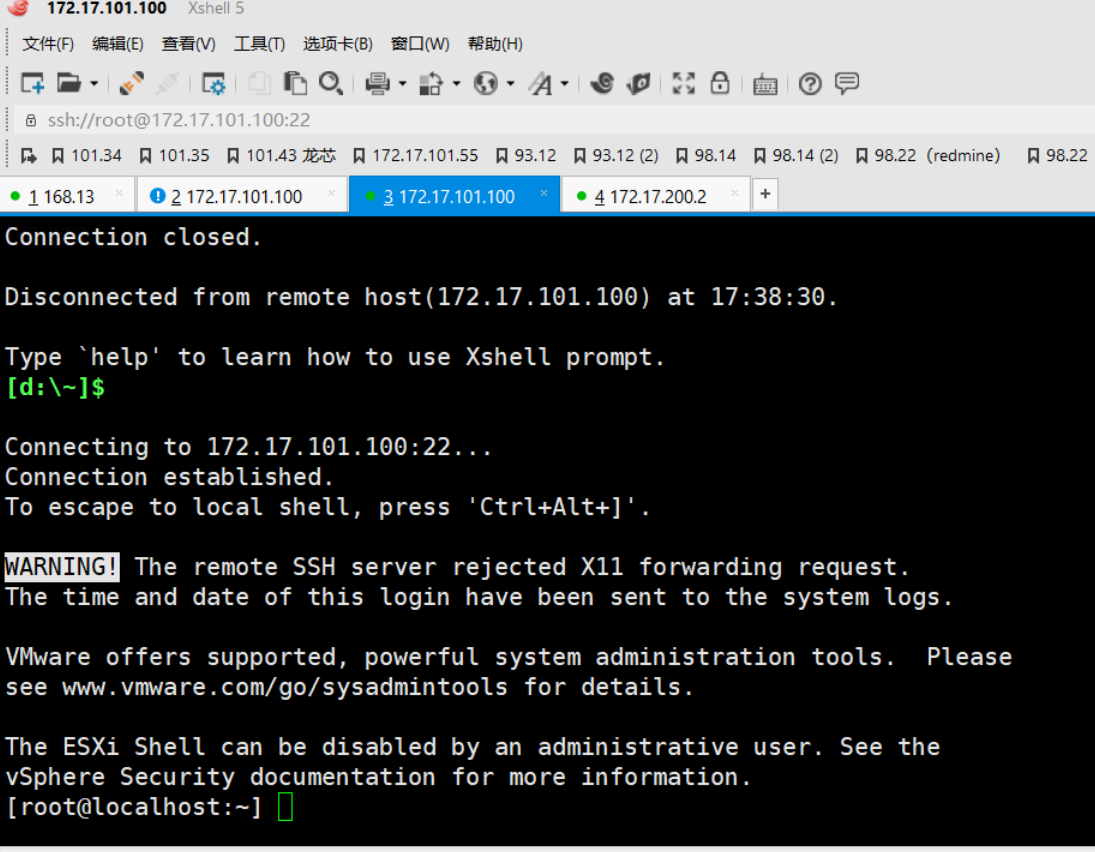
Task: Click the lock screen padlock icon
Action: pyautogui.click(x=720, y=83)
